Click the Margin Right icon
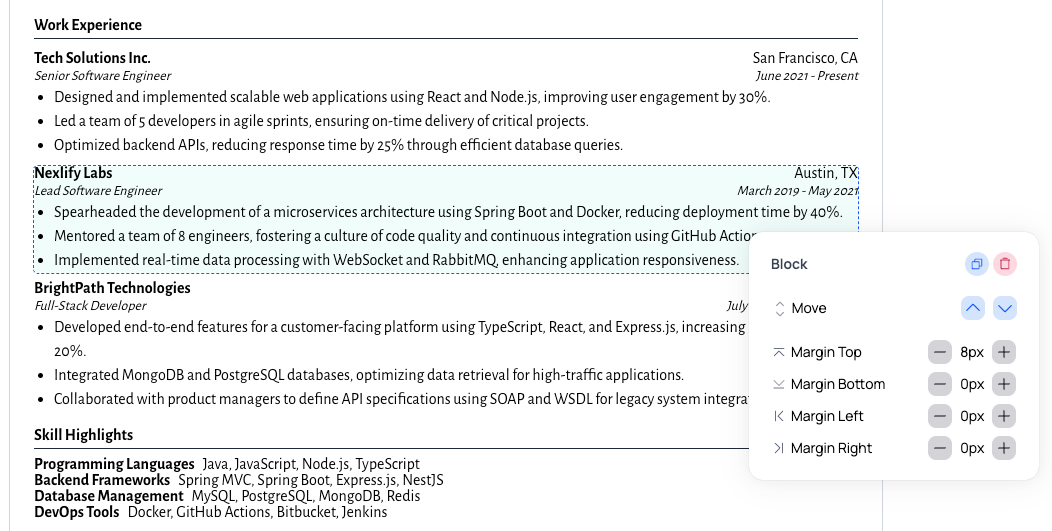The height and width of the screenshot is (531, 1052). 779,448
